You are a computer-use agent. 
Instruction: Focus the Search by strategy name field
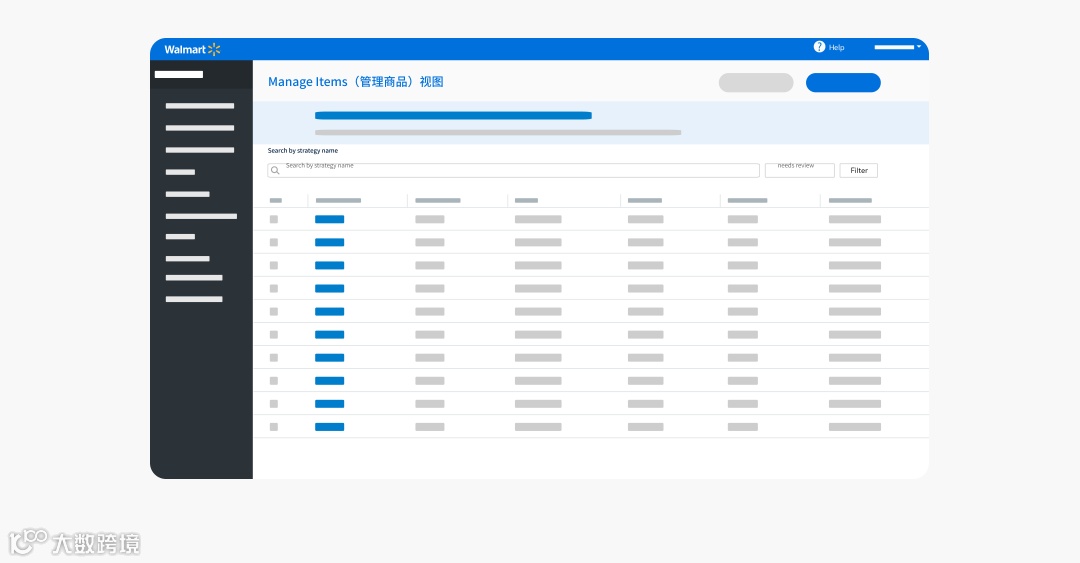[513, 170]
